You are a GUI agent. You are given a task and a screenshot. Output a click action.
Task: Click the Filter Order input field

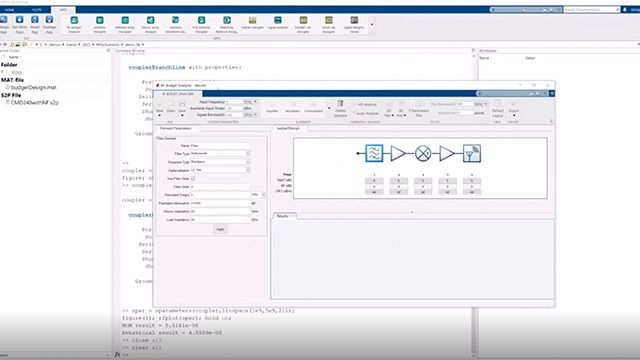tap(220, 187)
